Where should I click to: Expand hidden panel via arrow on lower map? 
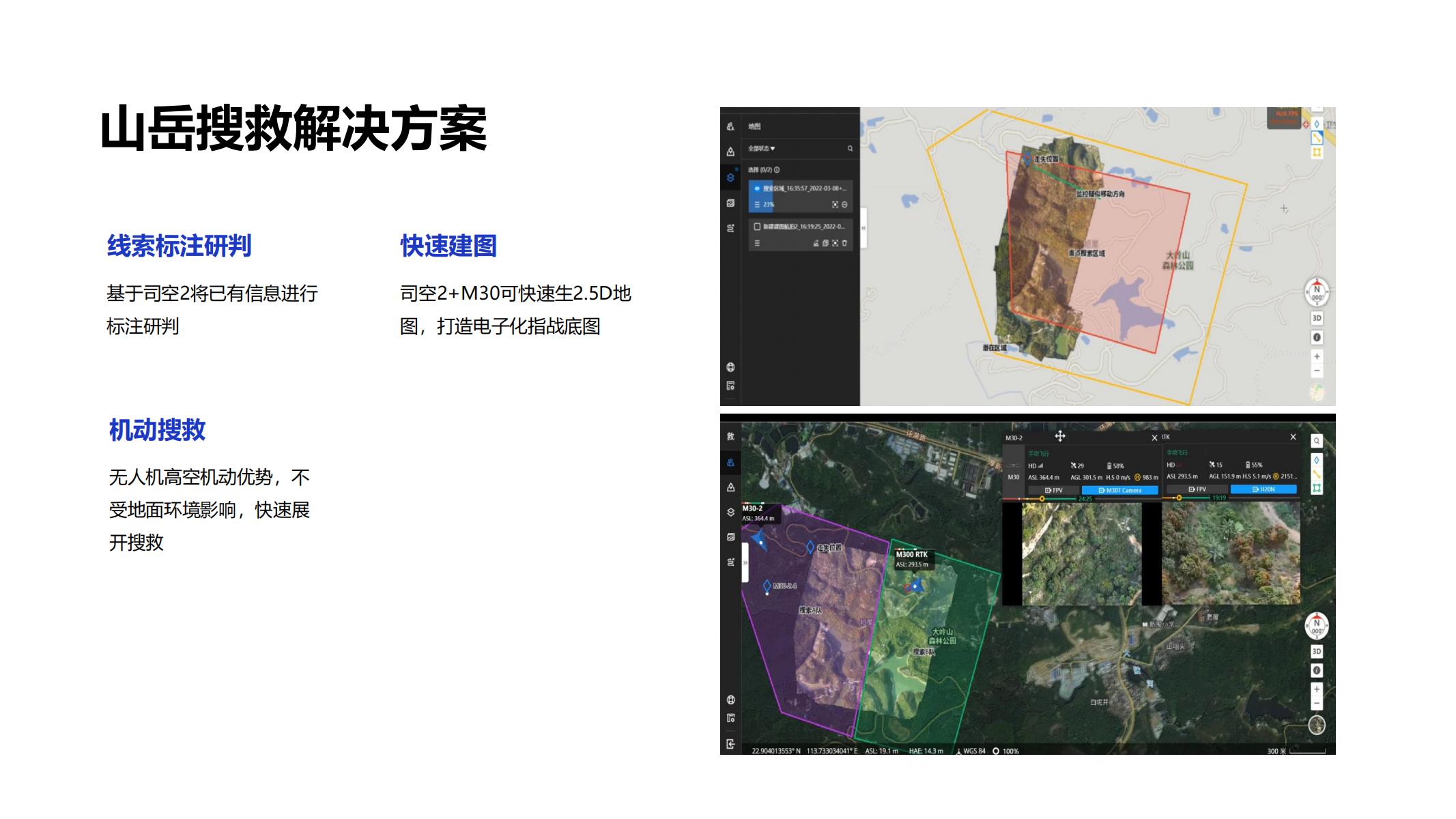[745, 563]
